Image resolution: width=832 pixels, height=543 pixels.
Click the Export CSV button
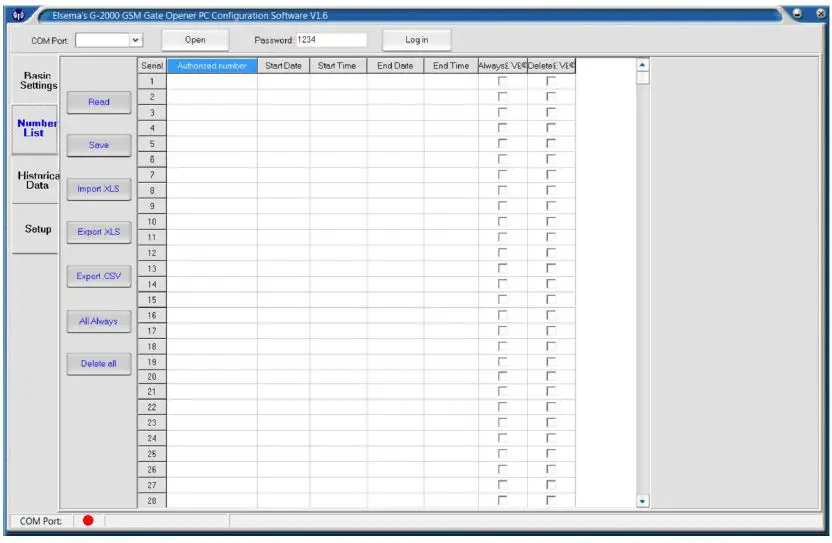tap(99, 276)
